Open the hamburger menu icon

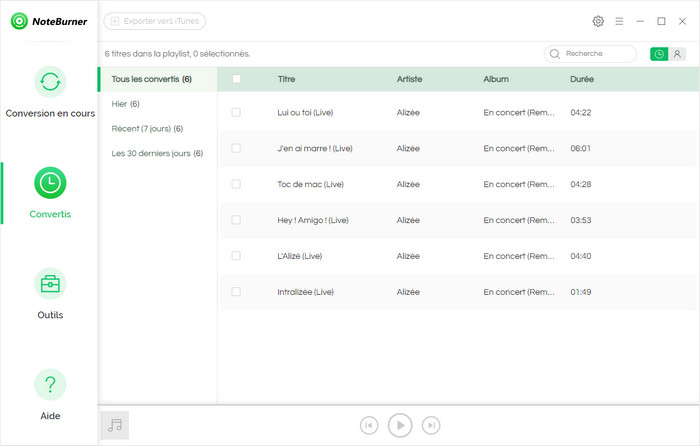tap(619, 21)
